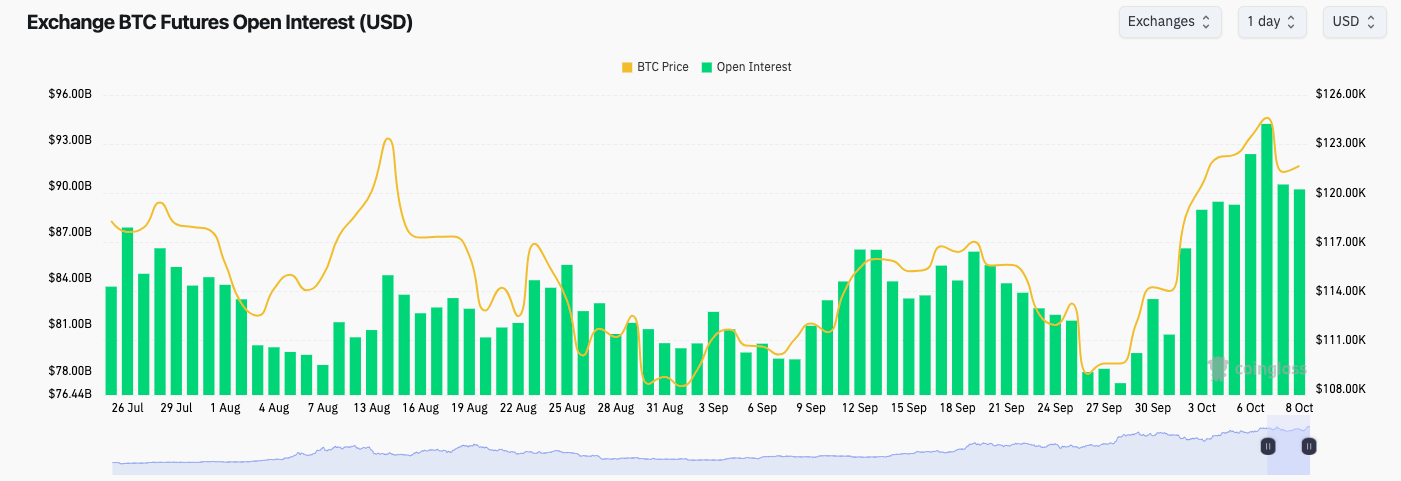Click the green Open Interest legend swatch
This screenshot has width=1401, height=481.
pyautogui.click(x=707, y=67)
